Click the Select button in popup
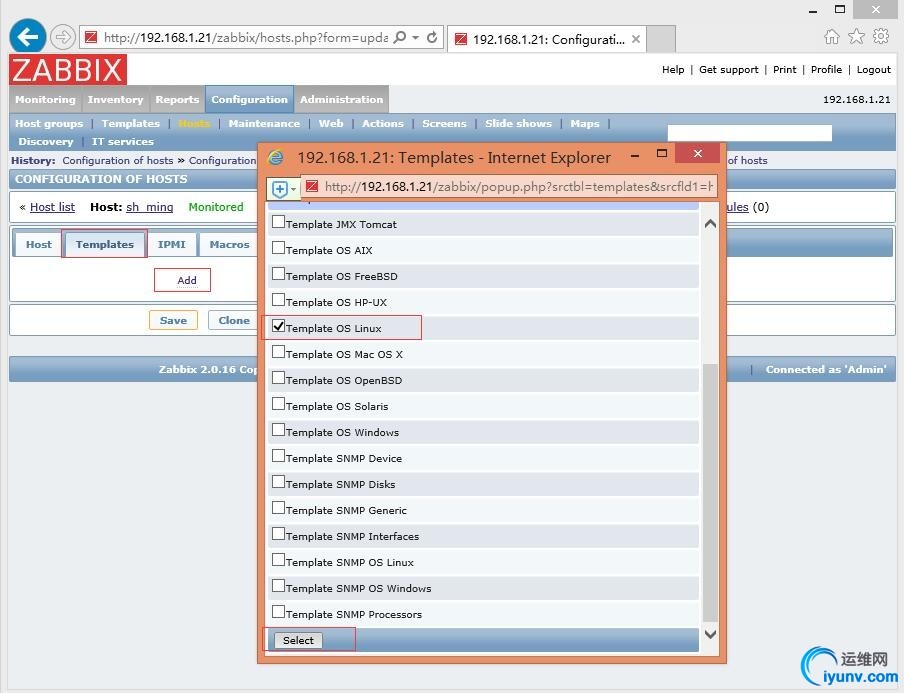 click(x=298, y=641)
